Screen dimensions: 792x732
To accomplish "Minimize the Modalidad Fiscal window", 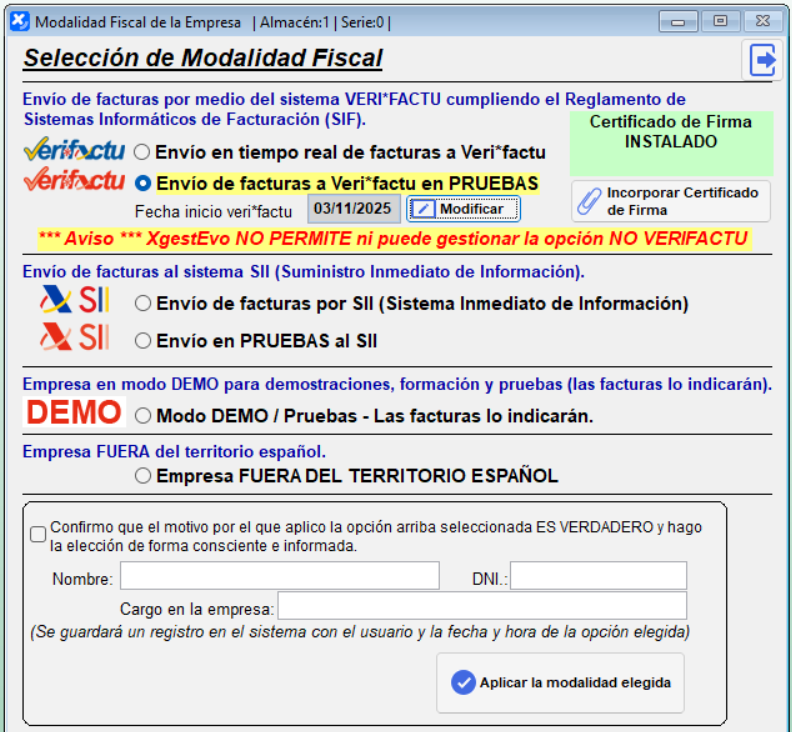I will pos(678,22).
